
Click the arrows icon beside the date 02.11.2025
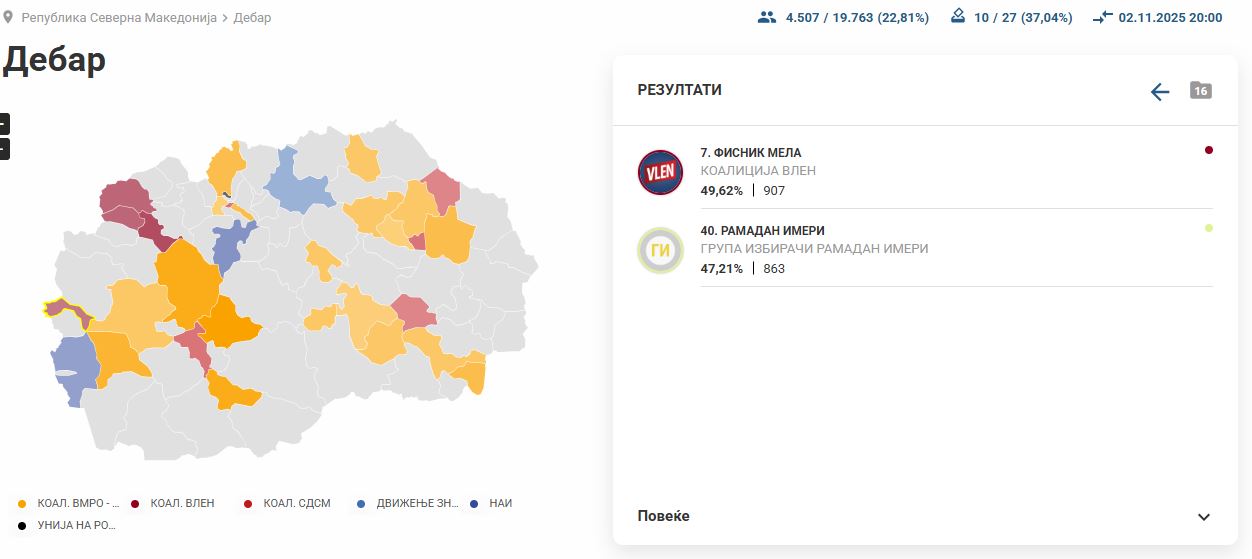click(x=1103, y=17)
